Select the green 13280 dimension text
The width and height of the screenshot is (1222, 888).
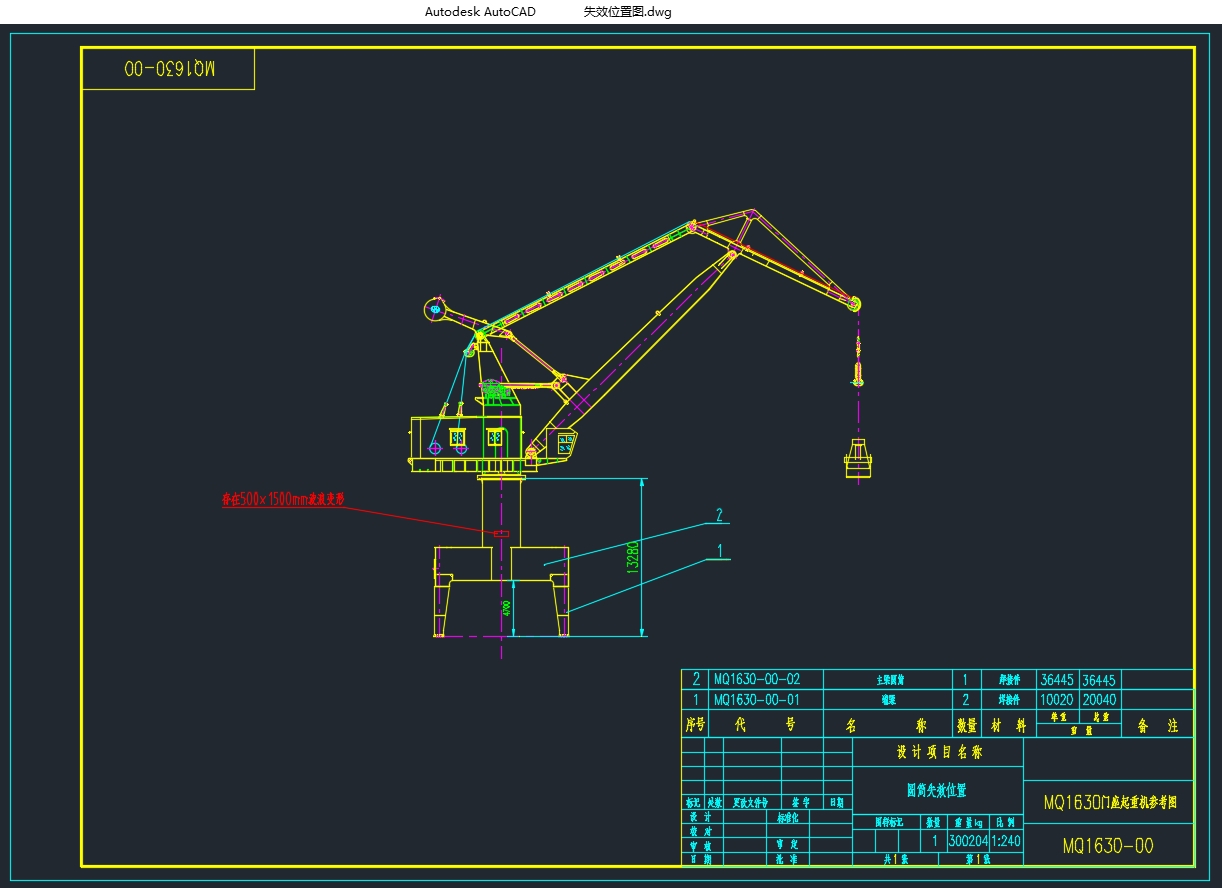[x=632, y=557]
